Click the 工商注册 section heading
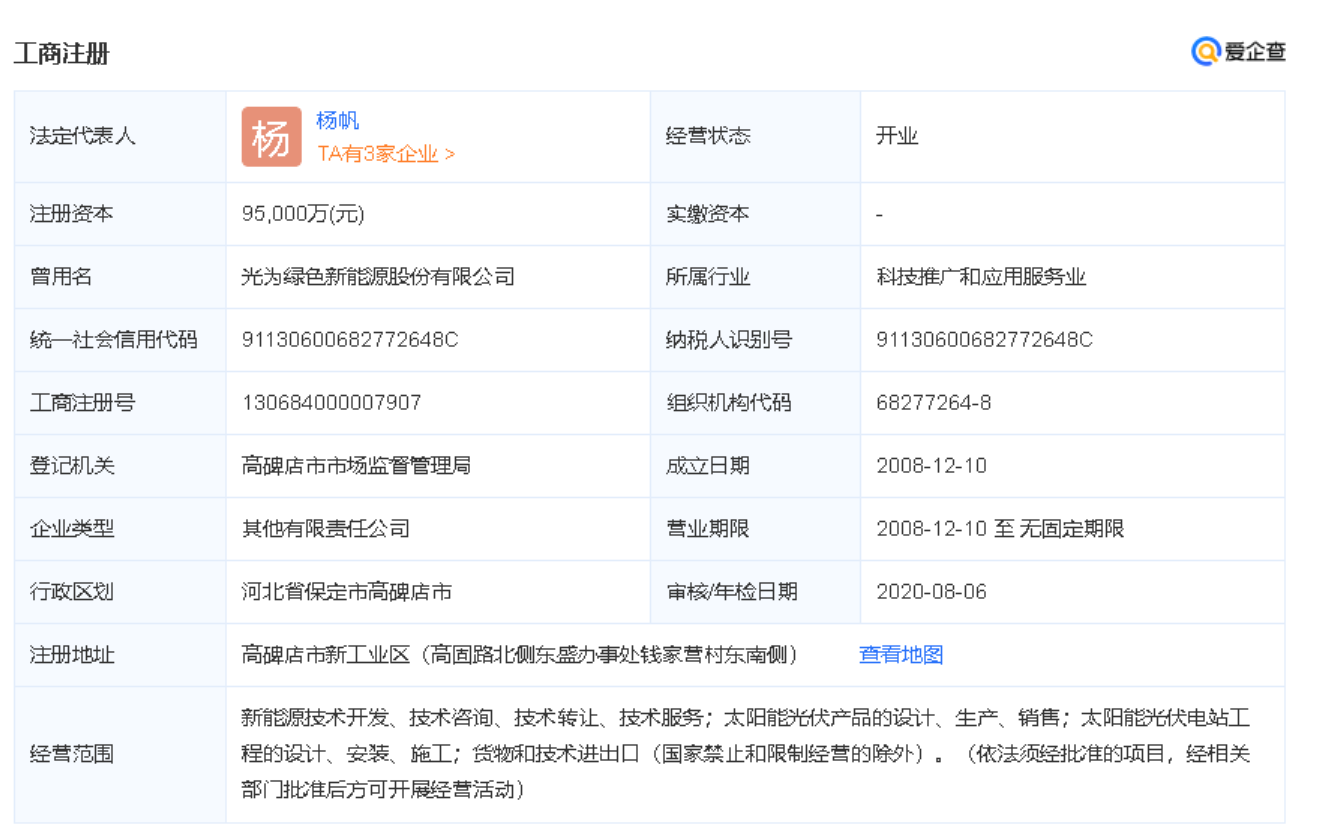Viewport: 1319px width, 840px height. 61,54
